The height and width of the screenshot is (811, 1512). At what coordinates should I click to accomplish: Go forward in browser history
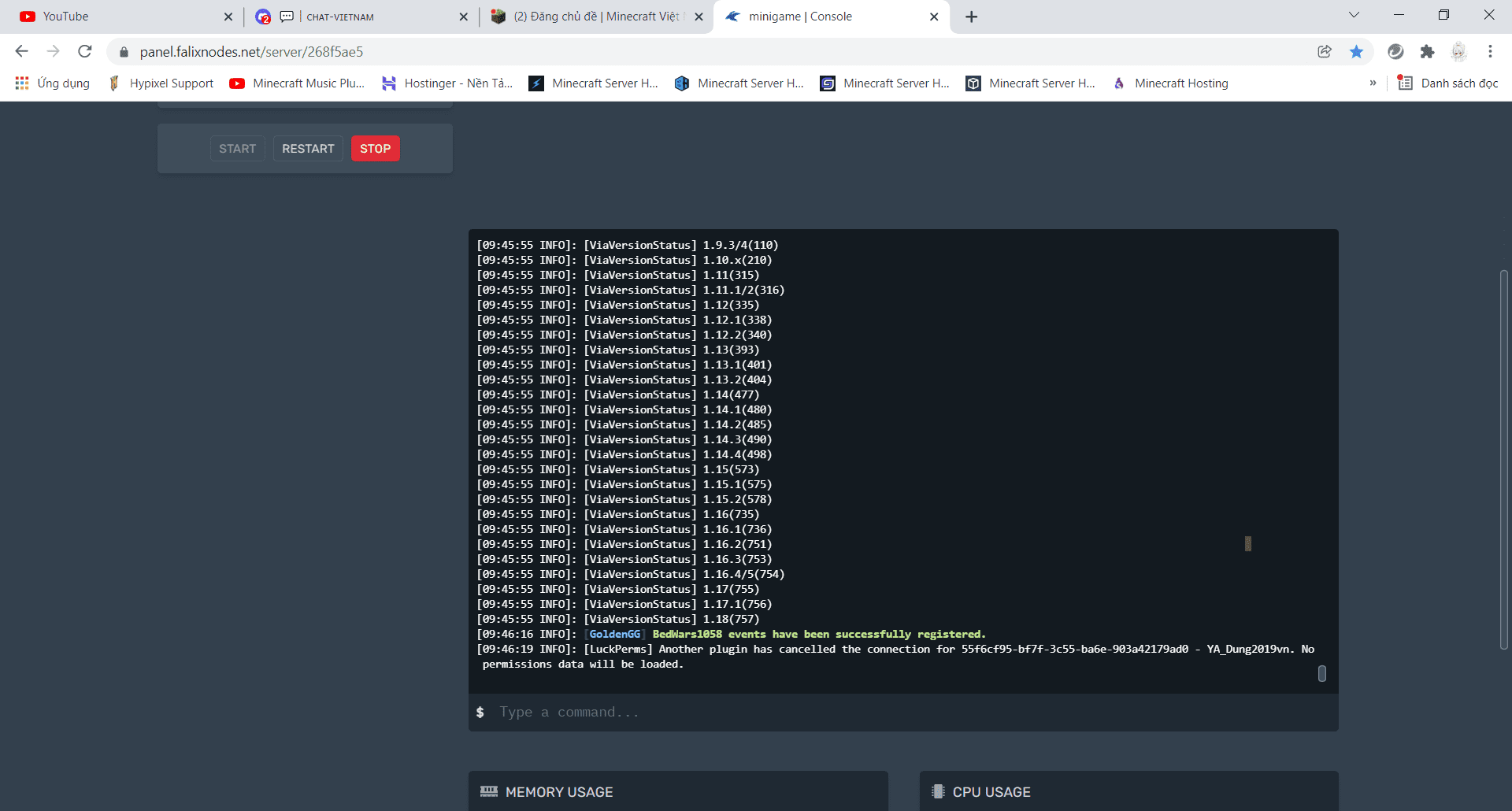(53, 51)
